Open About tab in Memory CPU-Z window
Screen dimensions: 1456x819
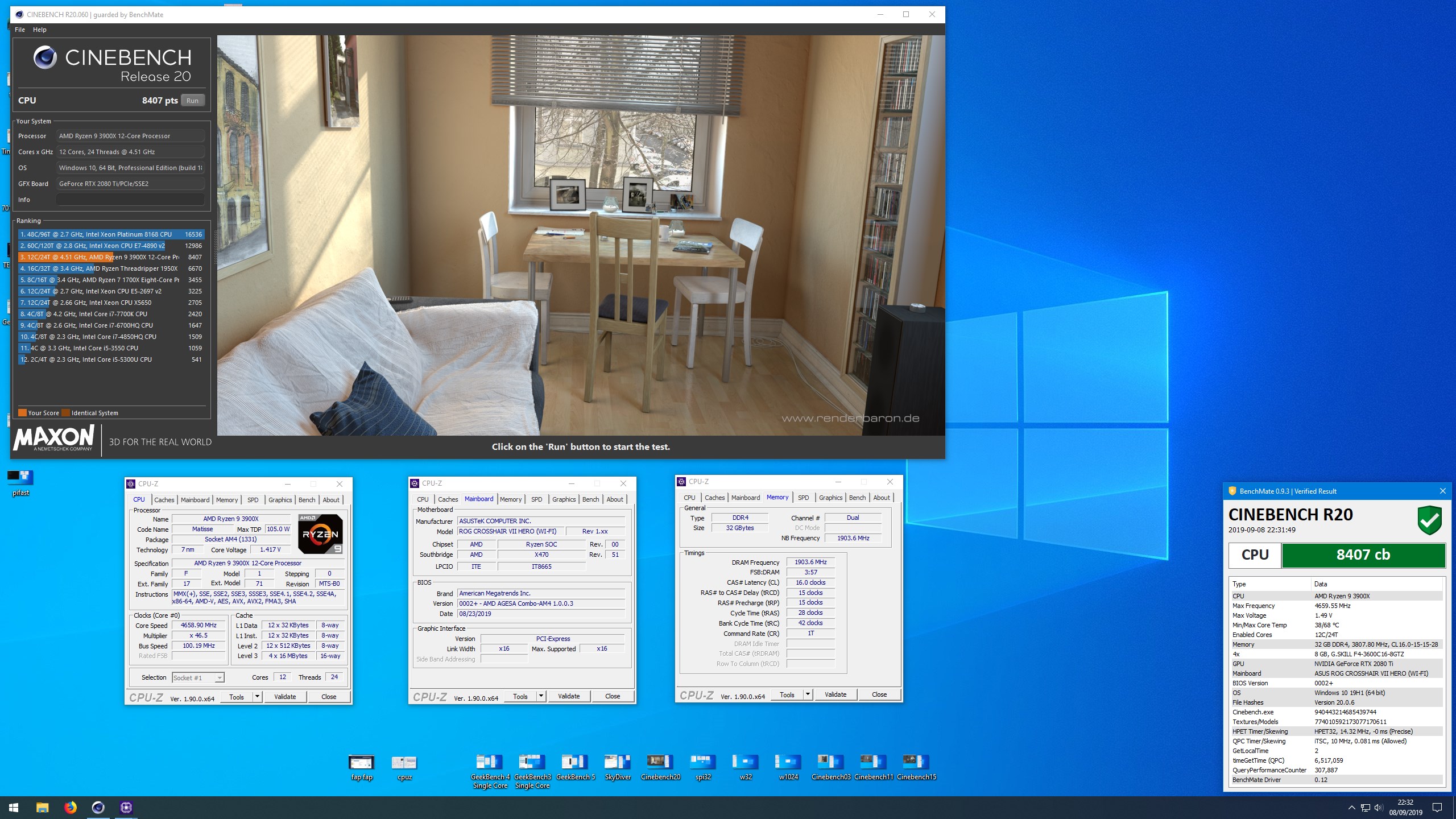[x=882, y=498]
